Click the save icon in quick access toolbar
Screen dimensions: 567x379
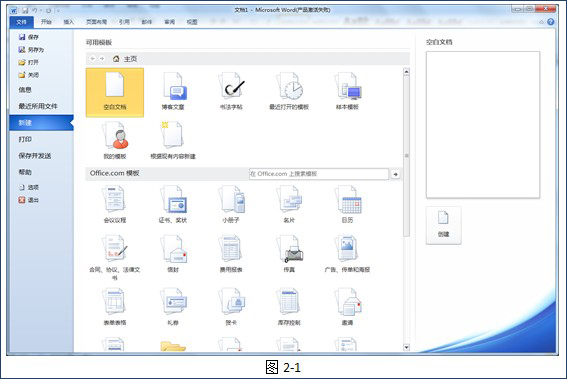pos(25,10)
